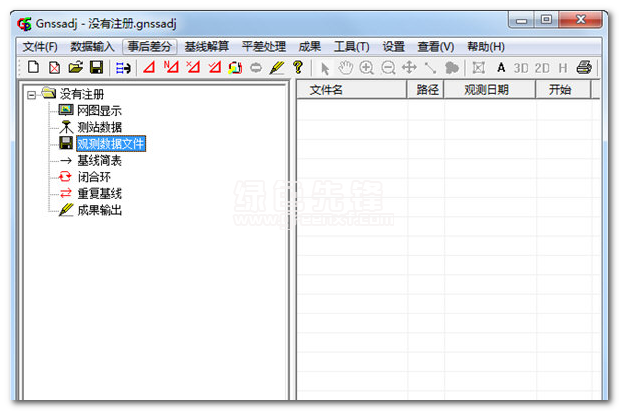619x411 pixels.
Task: Open the 文件(F) menu
Action: (40, 47)
